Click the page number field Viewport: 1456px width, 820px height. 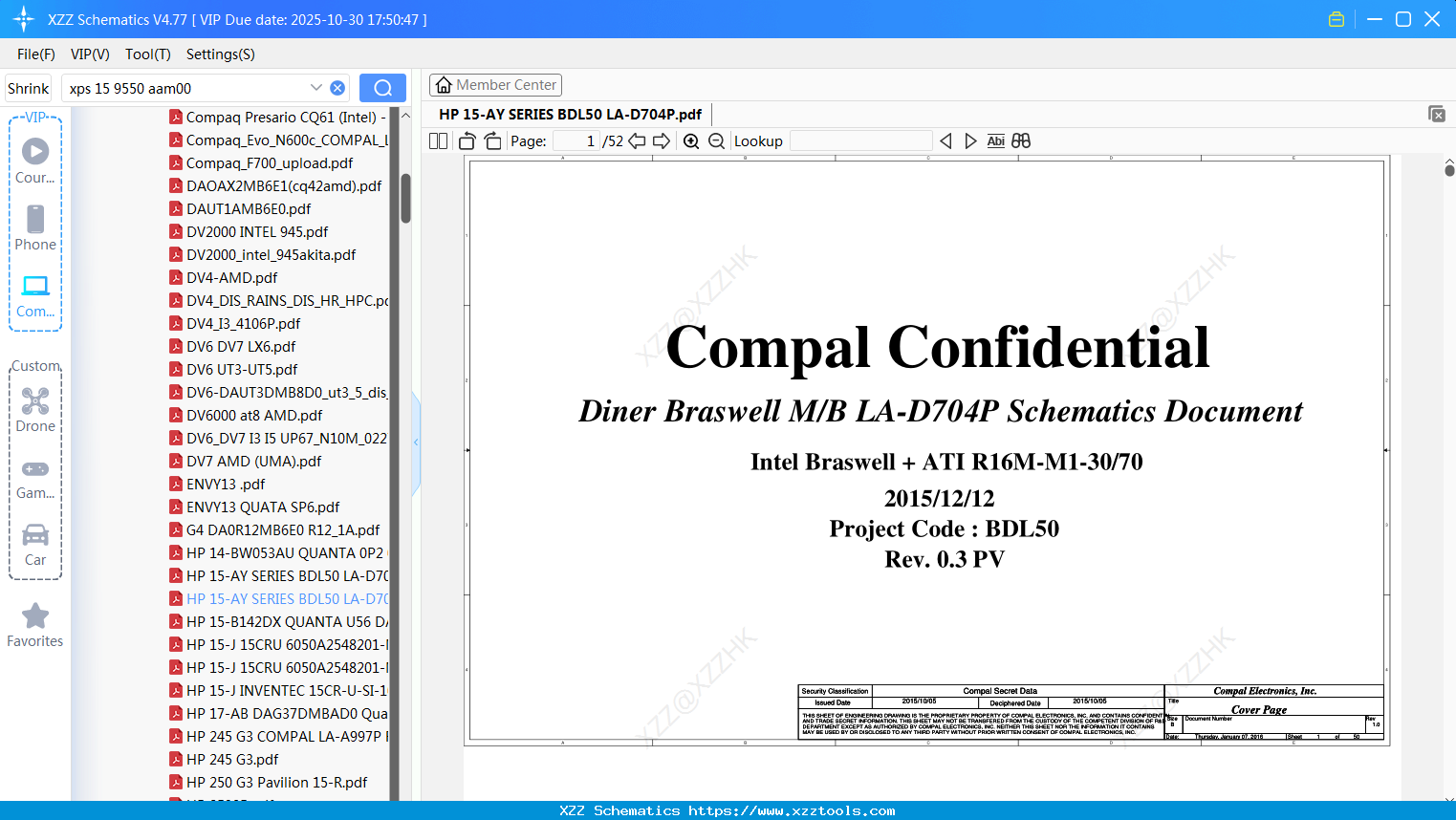576,140
